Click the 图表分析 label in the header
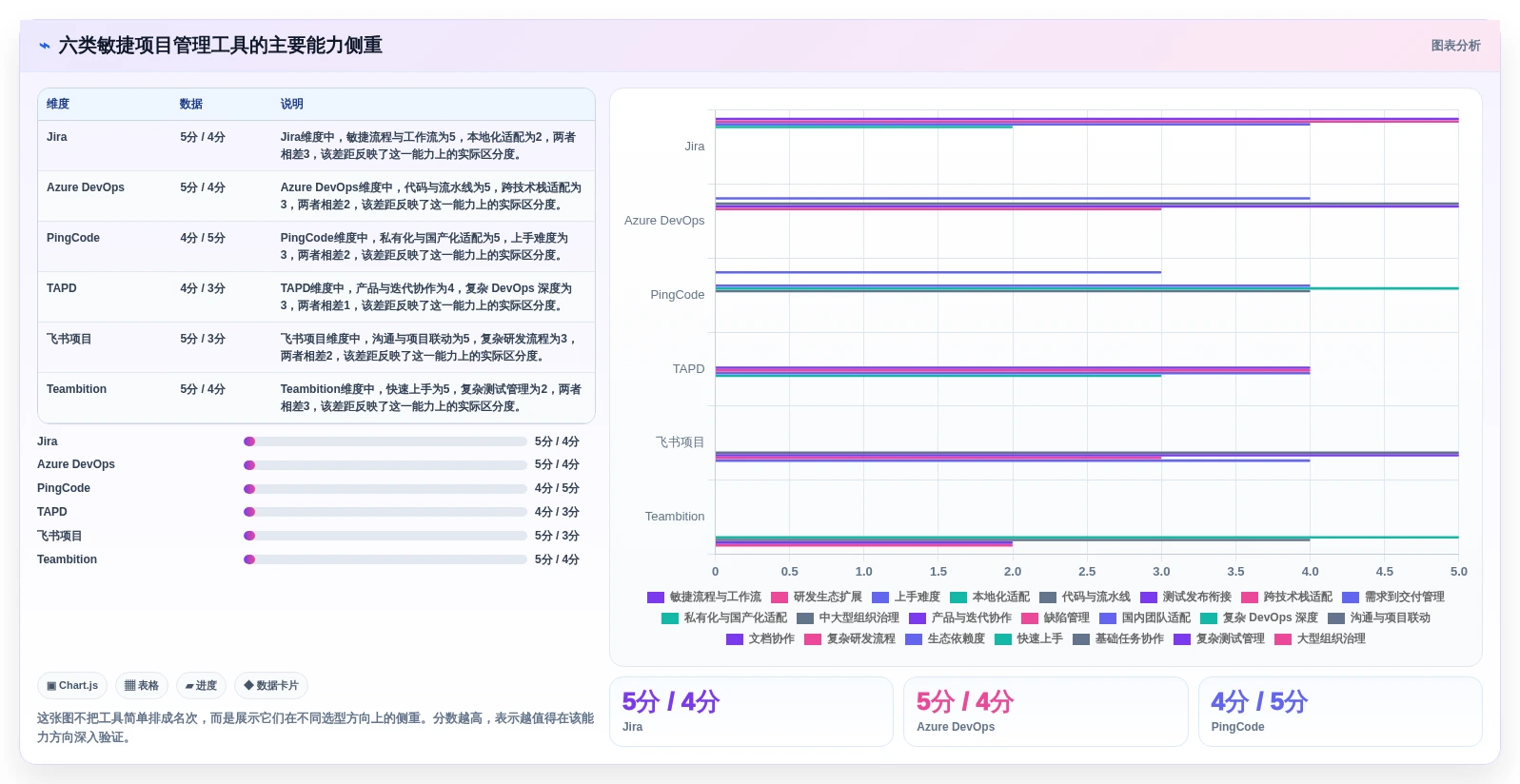1520x784 pixels. point(1455,45)
